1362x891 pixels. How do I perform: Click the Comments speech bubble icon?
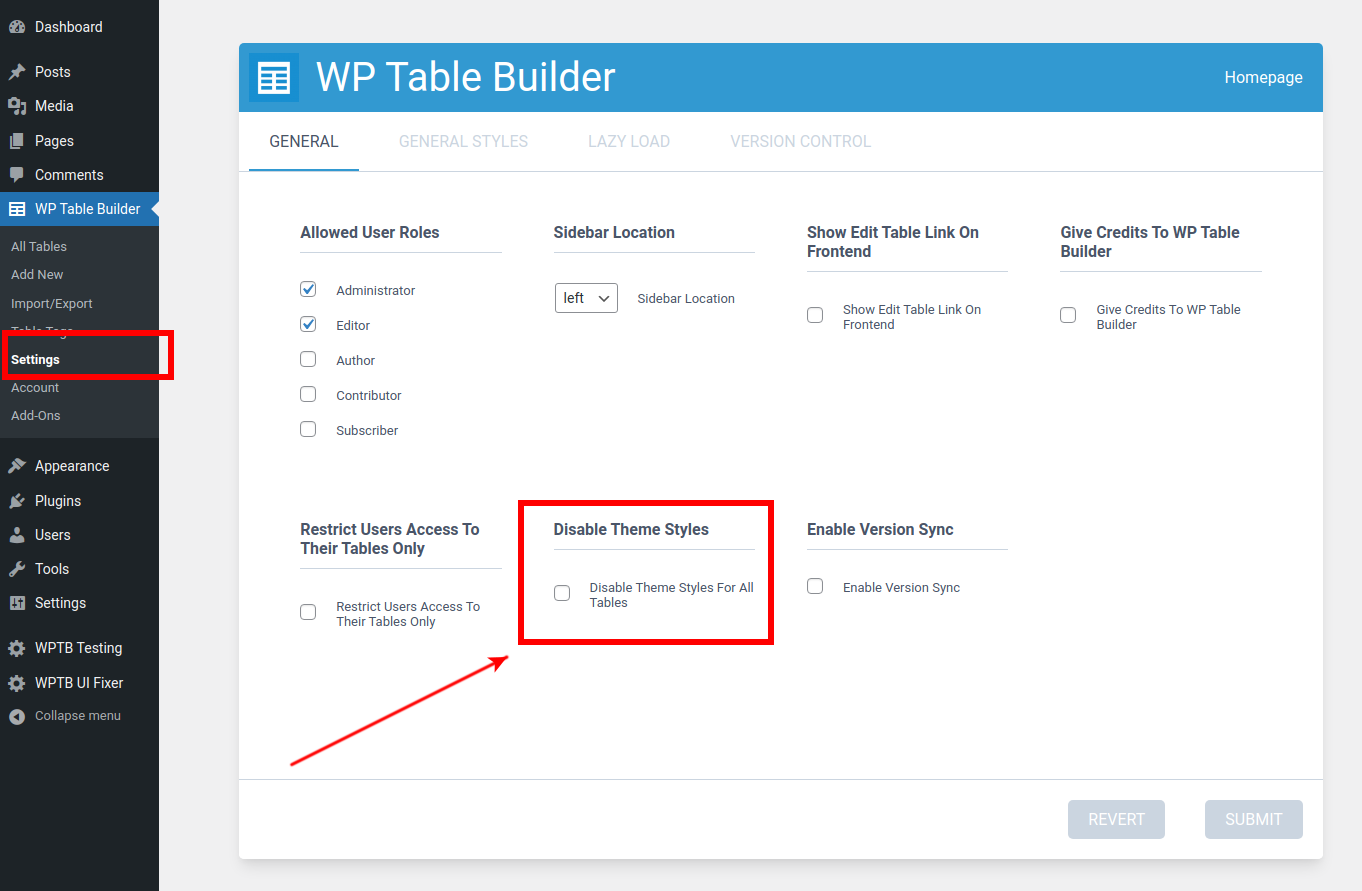17,175
